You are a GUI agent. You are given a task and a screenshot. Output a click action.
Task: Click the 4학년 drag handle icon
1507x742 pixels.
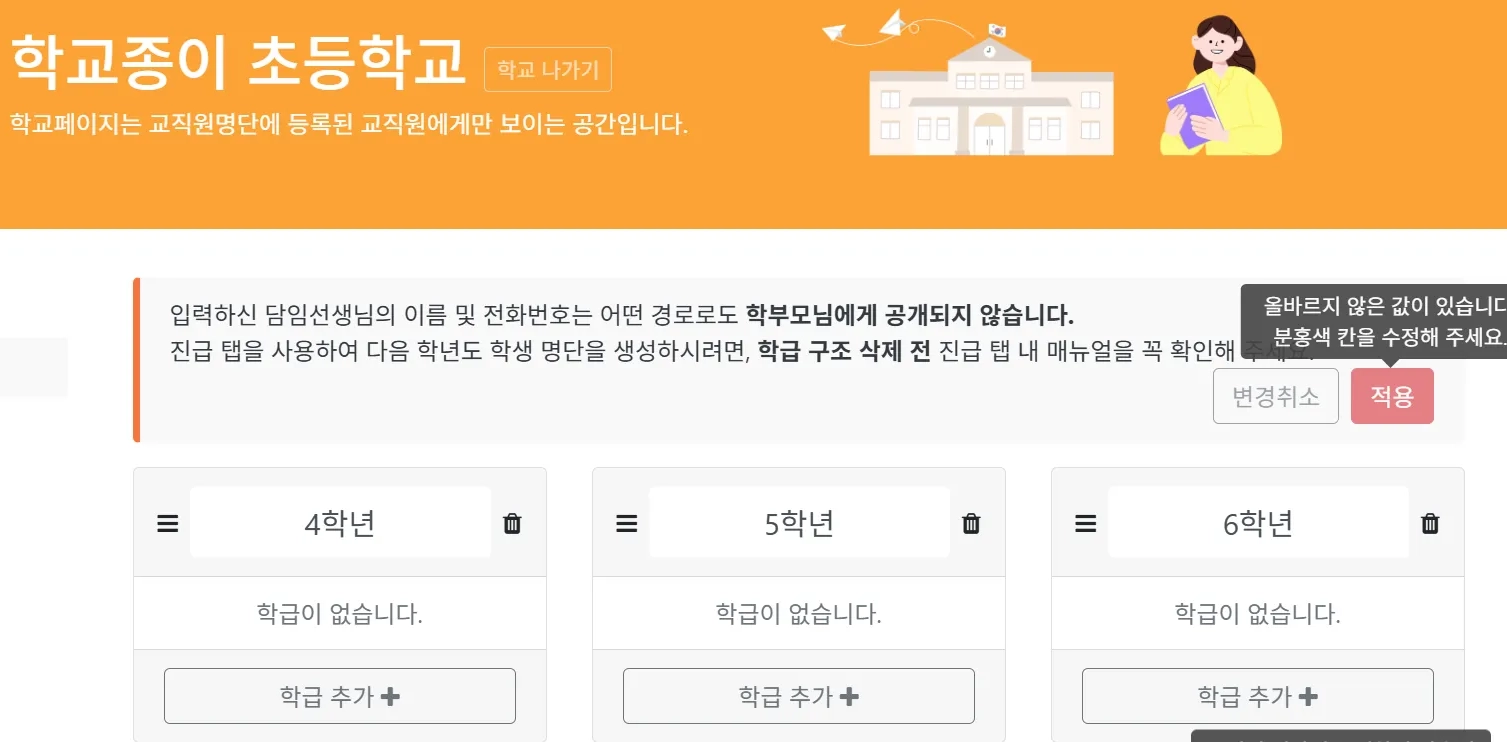pos(168,524)
